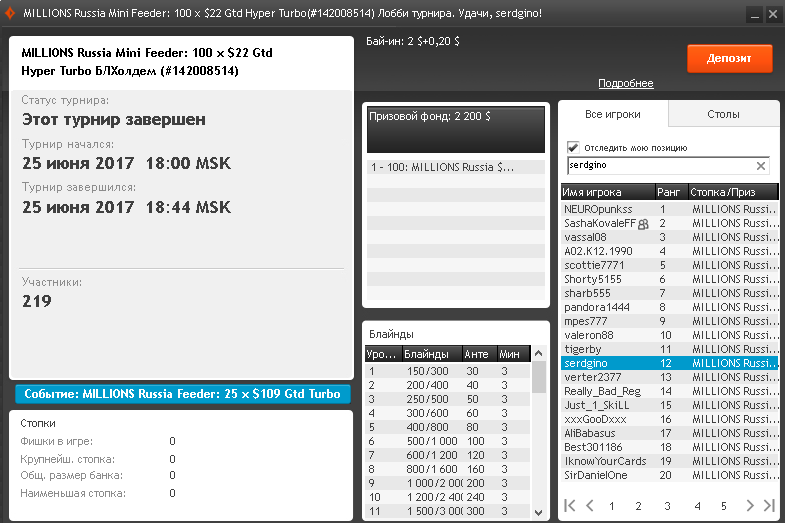The width and height of the screenshot is (785, 523).
Task: Select player SirDanielOne
Action: click(670, 475)
